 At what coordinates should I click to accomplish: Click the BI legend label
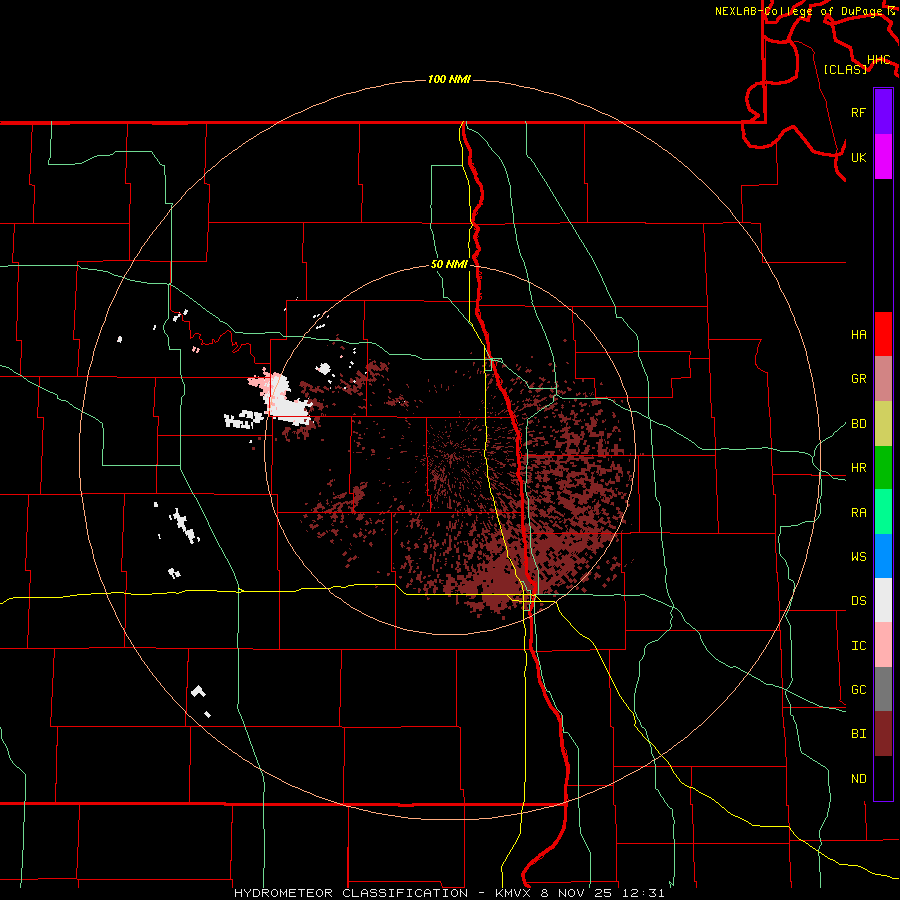coord(858,734)
